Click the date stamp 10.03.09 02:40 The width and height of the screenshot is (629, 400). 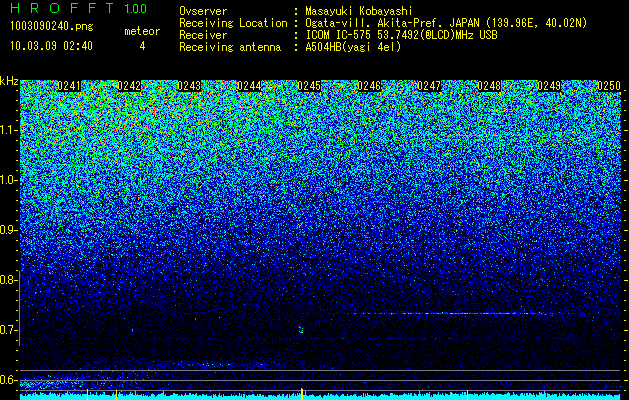pyautogui.click(x=51, y=46)
